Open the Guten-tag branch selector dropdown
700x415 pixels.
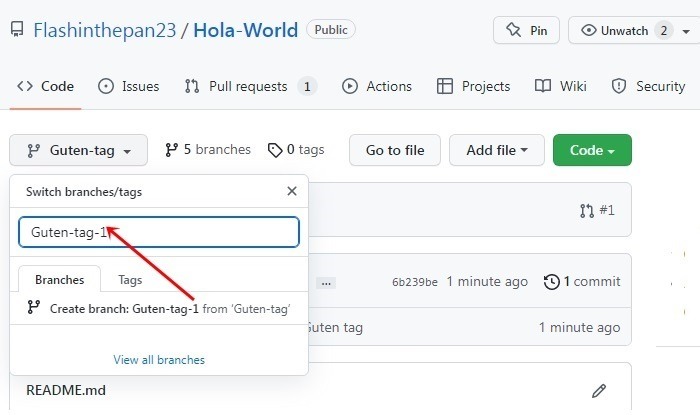(79, 150)
